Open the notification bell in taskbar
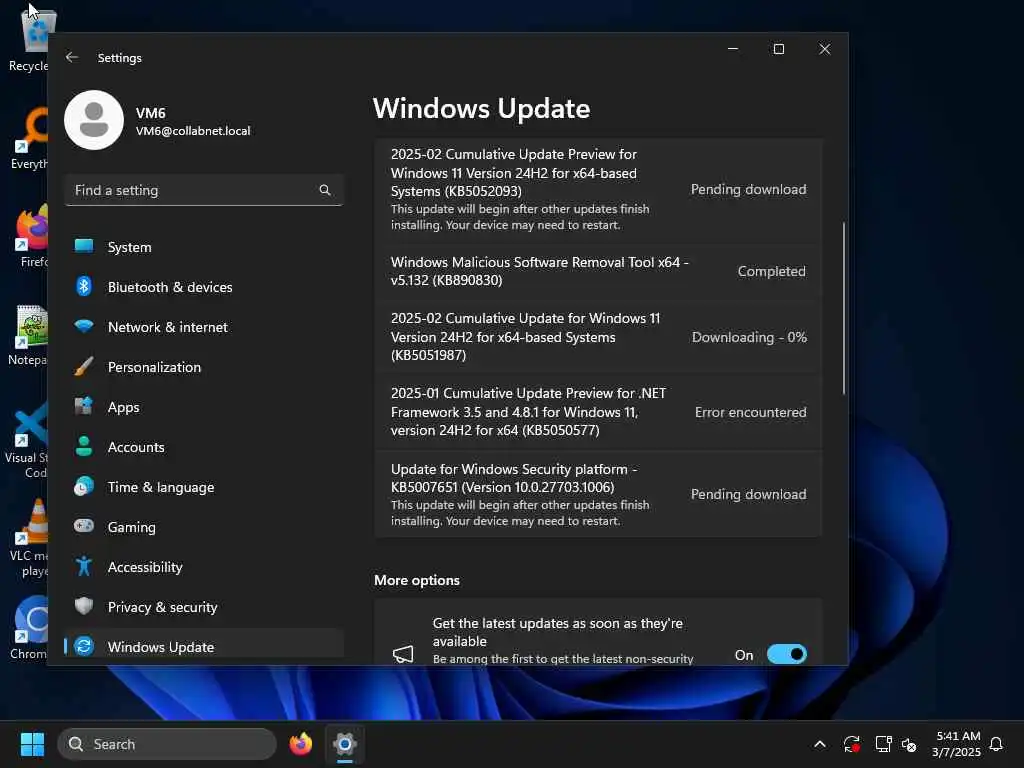 [x=996, y=744]
